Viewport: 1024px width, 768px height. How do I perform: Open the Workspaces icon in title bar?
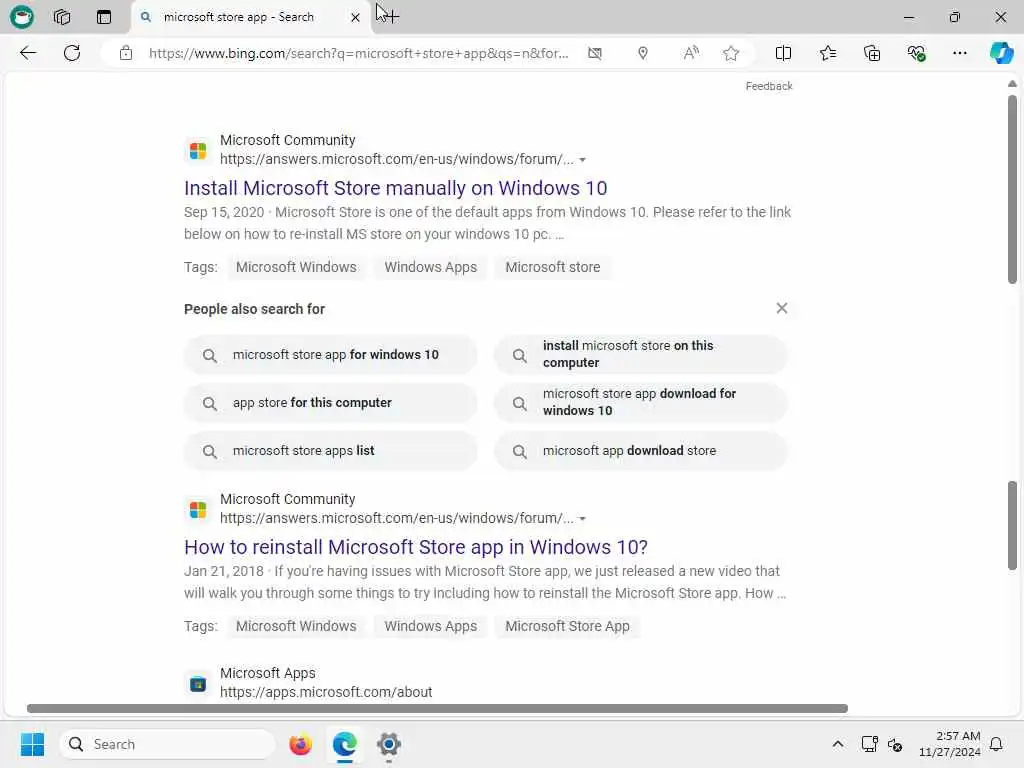[62, 17]
